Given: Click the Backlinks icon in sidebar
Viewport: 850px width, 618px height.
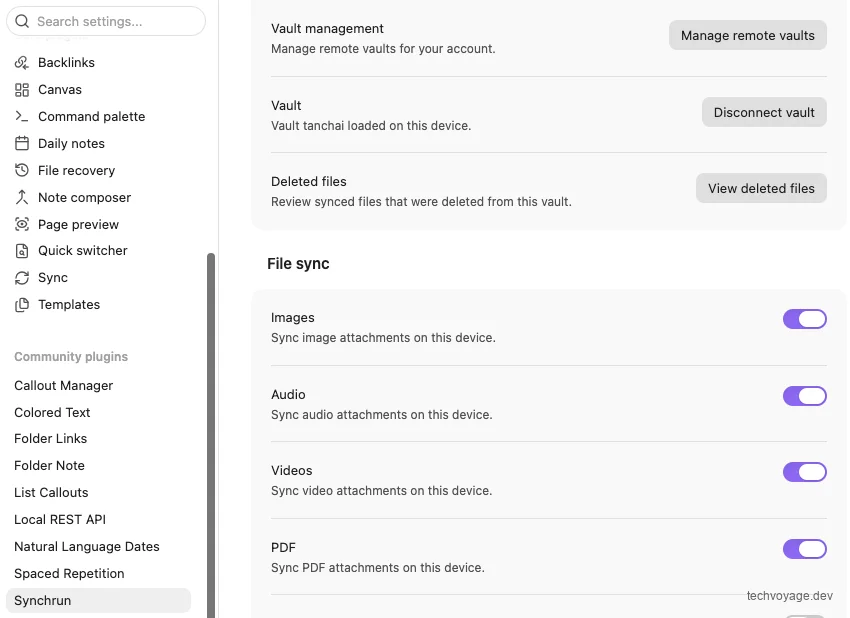Looking at the screenshot, I should click(x=22, y=62).
